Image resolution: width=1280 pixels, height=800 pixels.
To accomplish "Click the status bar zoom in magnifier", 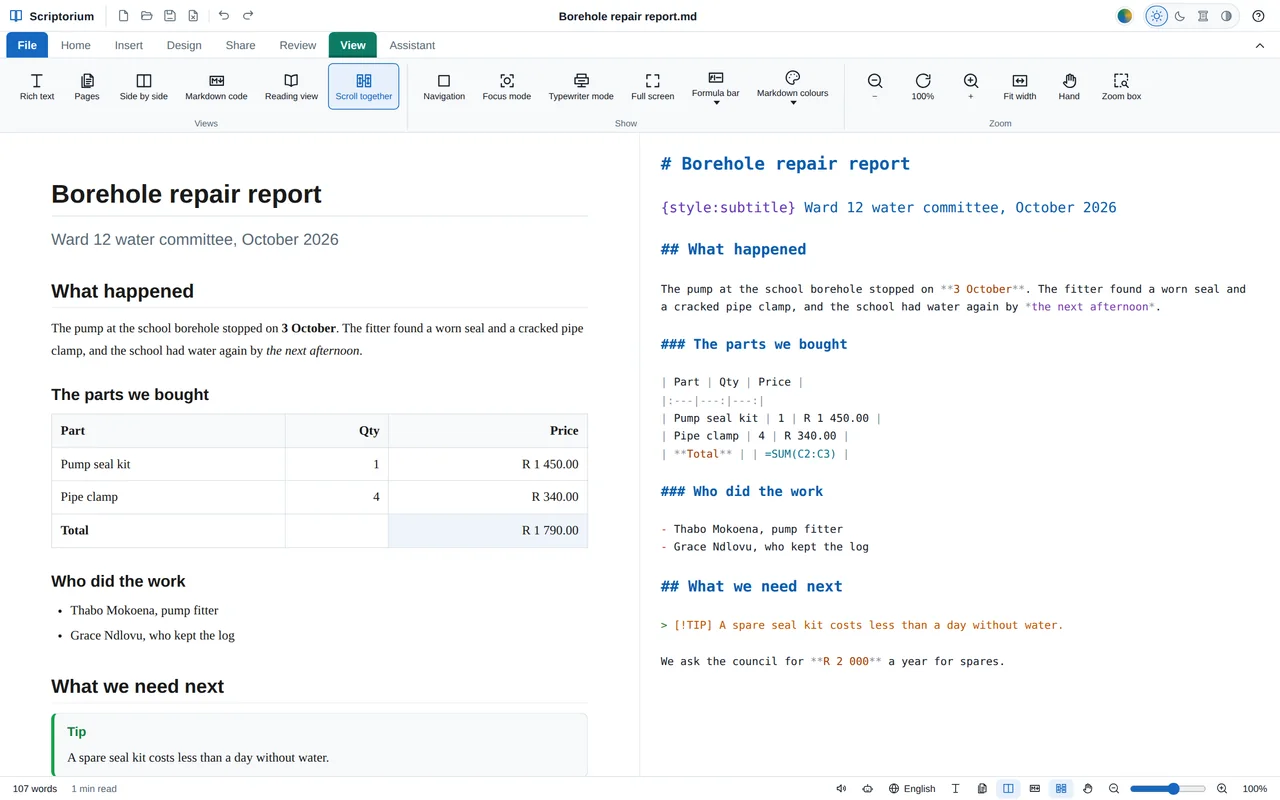I will [1222, 789].
